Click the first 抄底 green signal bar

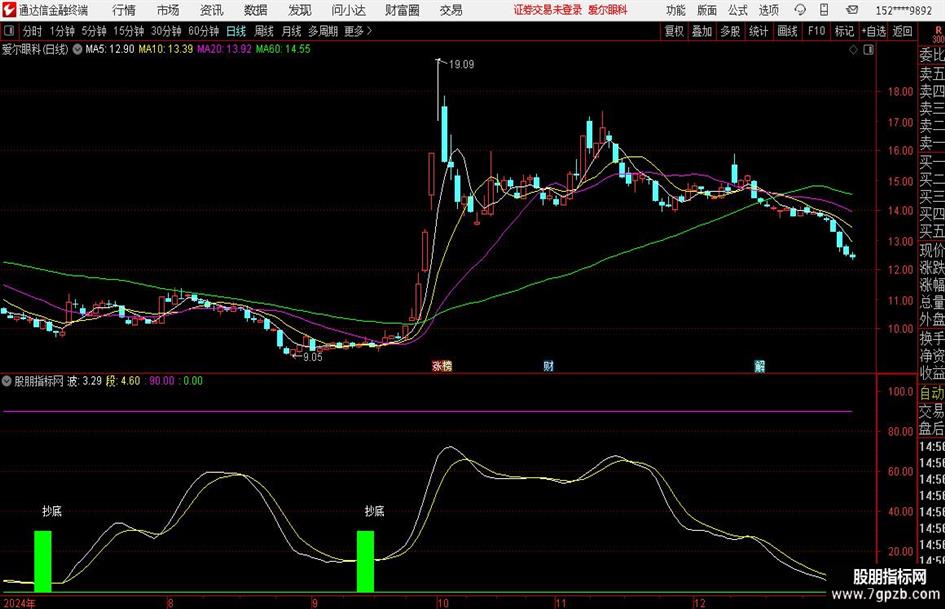tap(43, 561)
